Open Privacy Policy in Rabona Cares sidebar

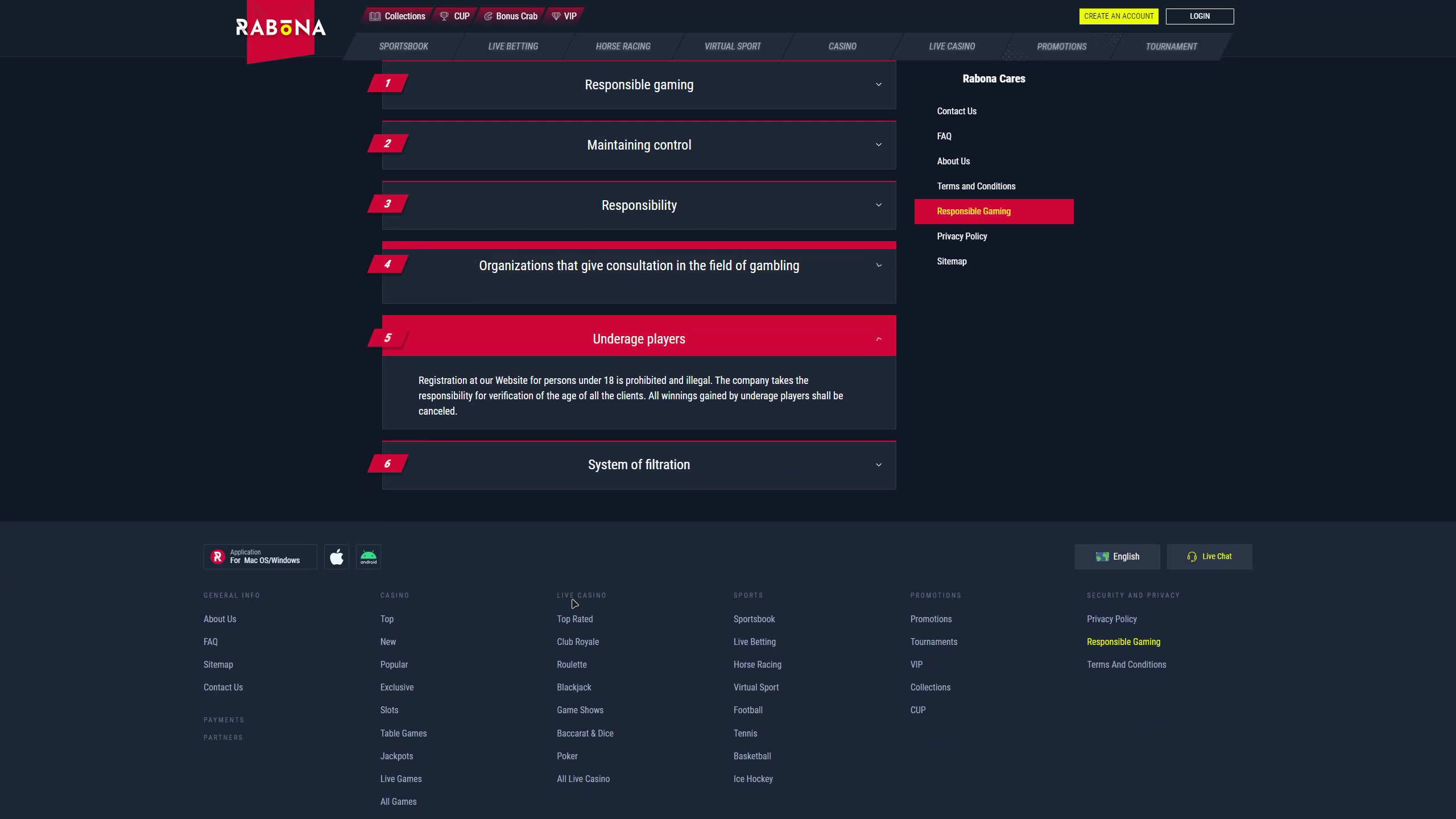[x=962, y=236]
